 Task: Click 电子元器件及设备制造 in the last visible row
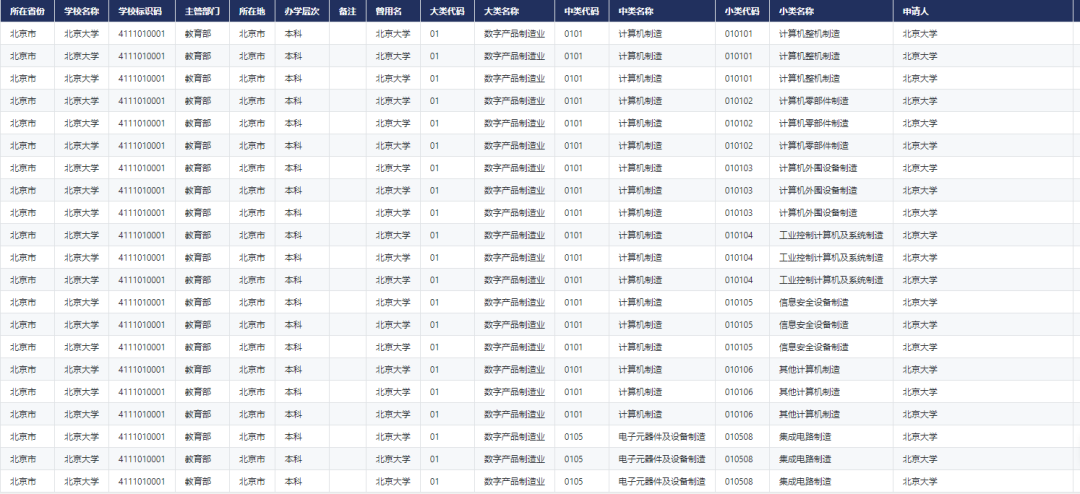tap(661, 481)
